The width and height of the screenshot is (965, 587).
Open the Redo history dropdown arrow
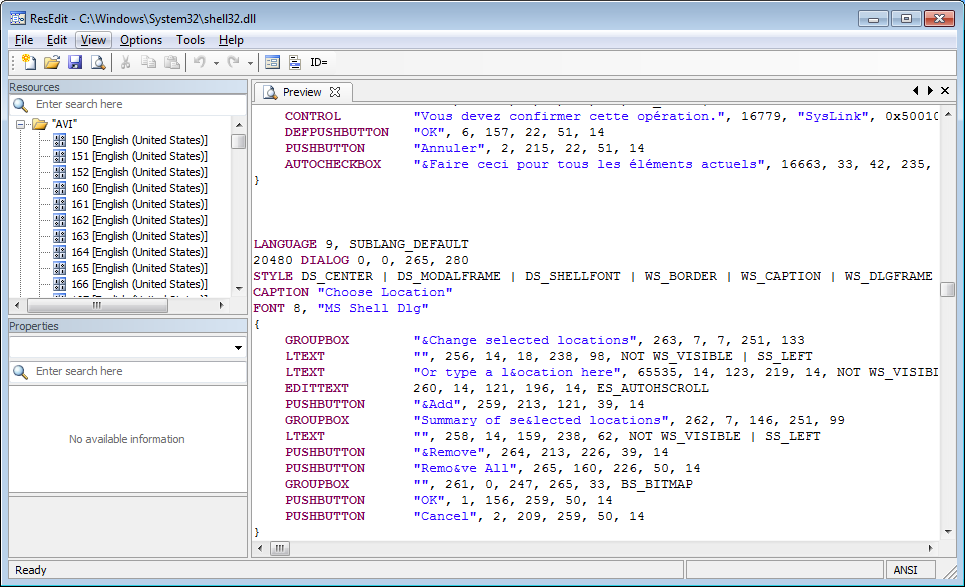250,63
